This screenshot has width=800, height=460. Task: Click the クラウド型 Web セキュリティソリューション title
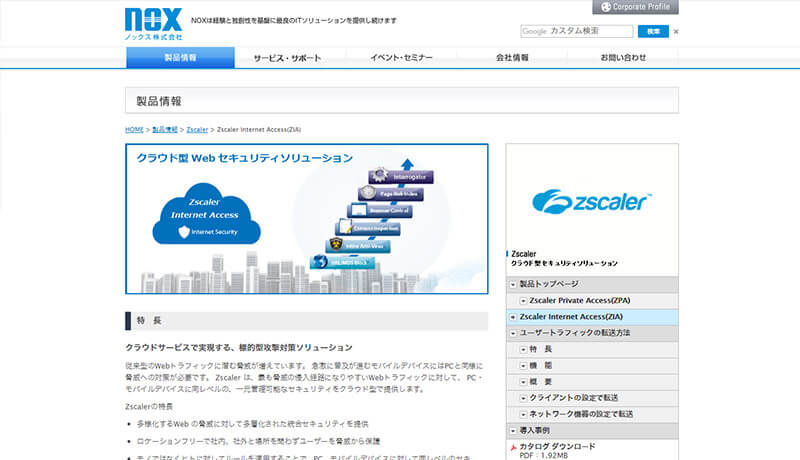point(244,158)
